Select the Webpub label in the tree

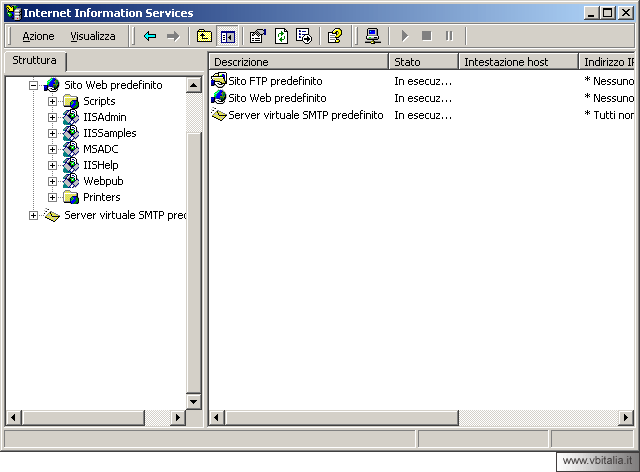click(103, 181)
